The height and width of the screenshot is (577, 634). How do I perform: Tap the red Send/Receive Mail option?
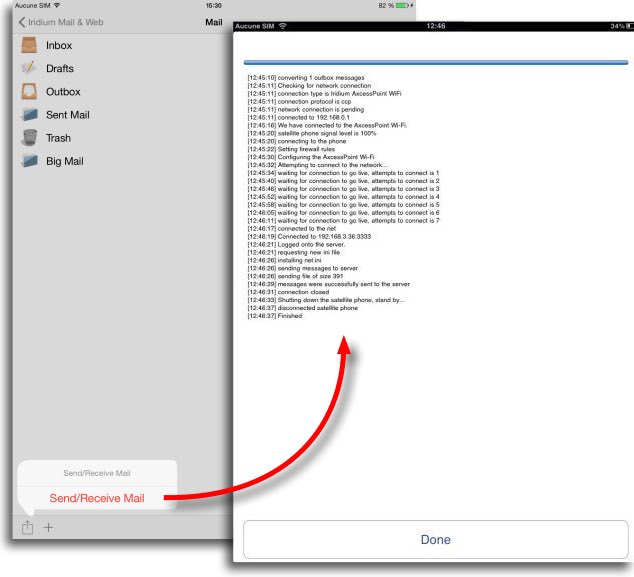click(97, 498)
